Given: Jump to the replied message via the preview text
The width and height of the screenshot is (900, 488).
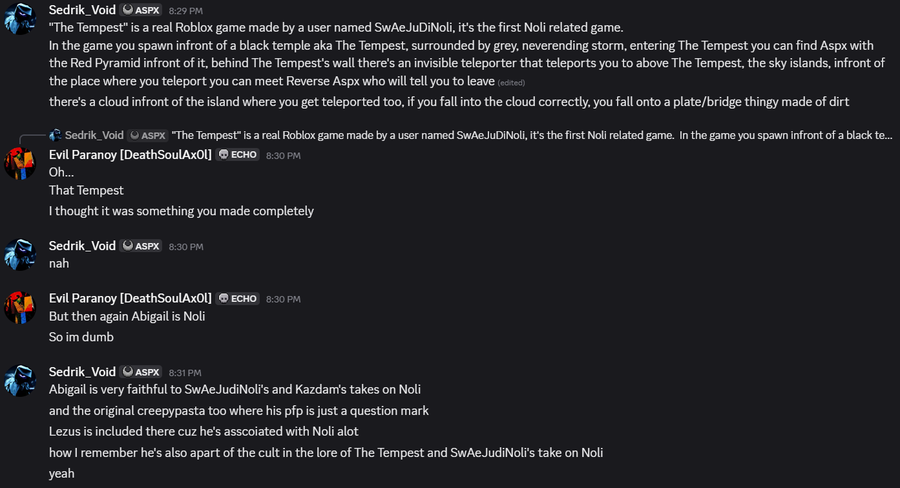Looking at the screenshot, I should (530, 135).
